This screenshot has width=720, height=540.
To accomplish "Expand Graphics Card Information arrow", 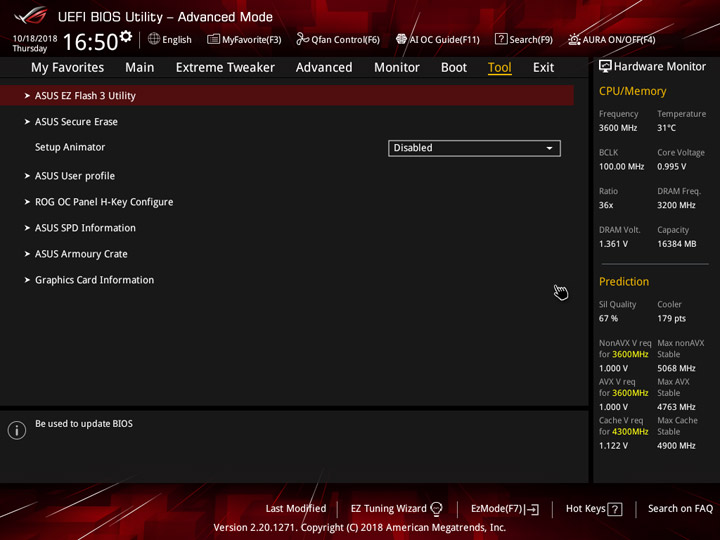I will coord(27,280).
